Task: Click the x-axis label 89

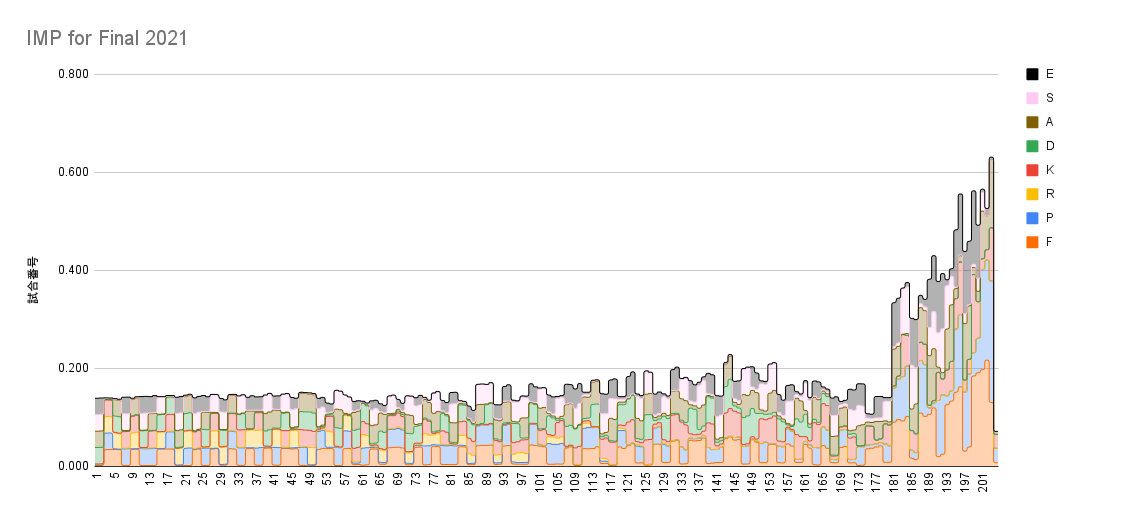Action: pyautogui.click(x=487, y=479)
